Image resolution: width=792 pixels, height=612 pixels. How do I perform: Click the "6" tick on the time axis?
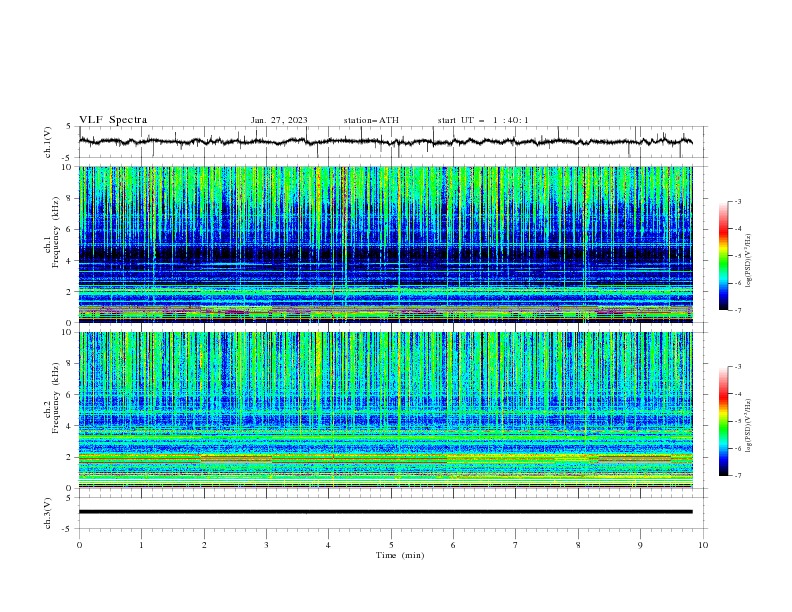click(x=453, y=545)
